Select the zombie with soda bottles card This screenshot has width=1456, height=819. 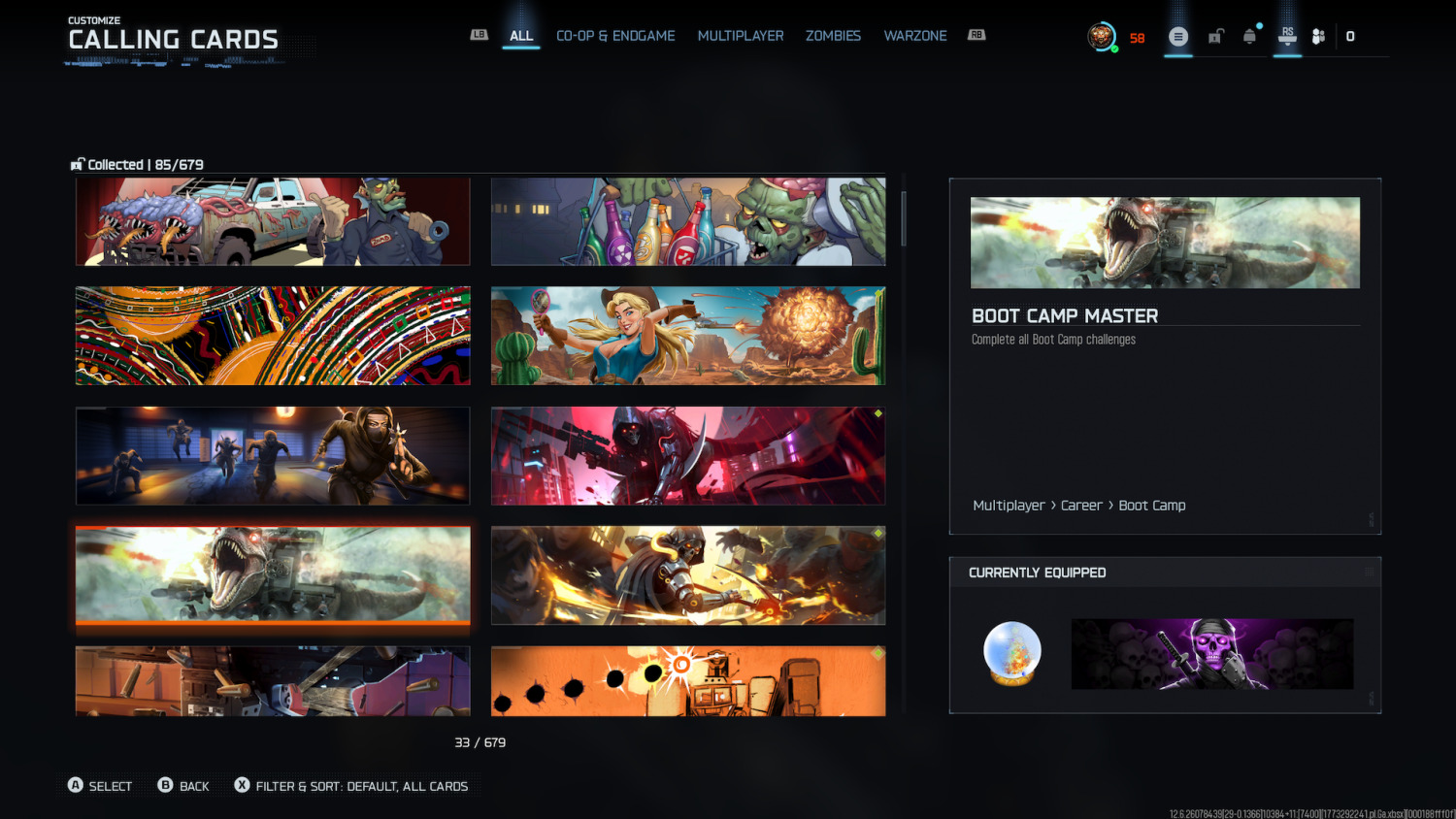pyautogui.click(x=688, y=221)
